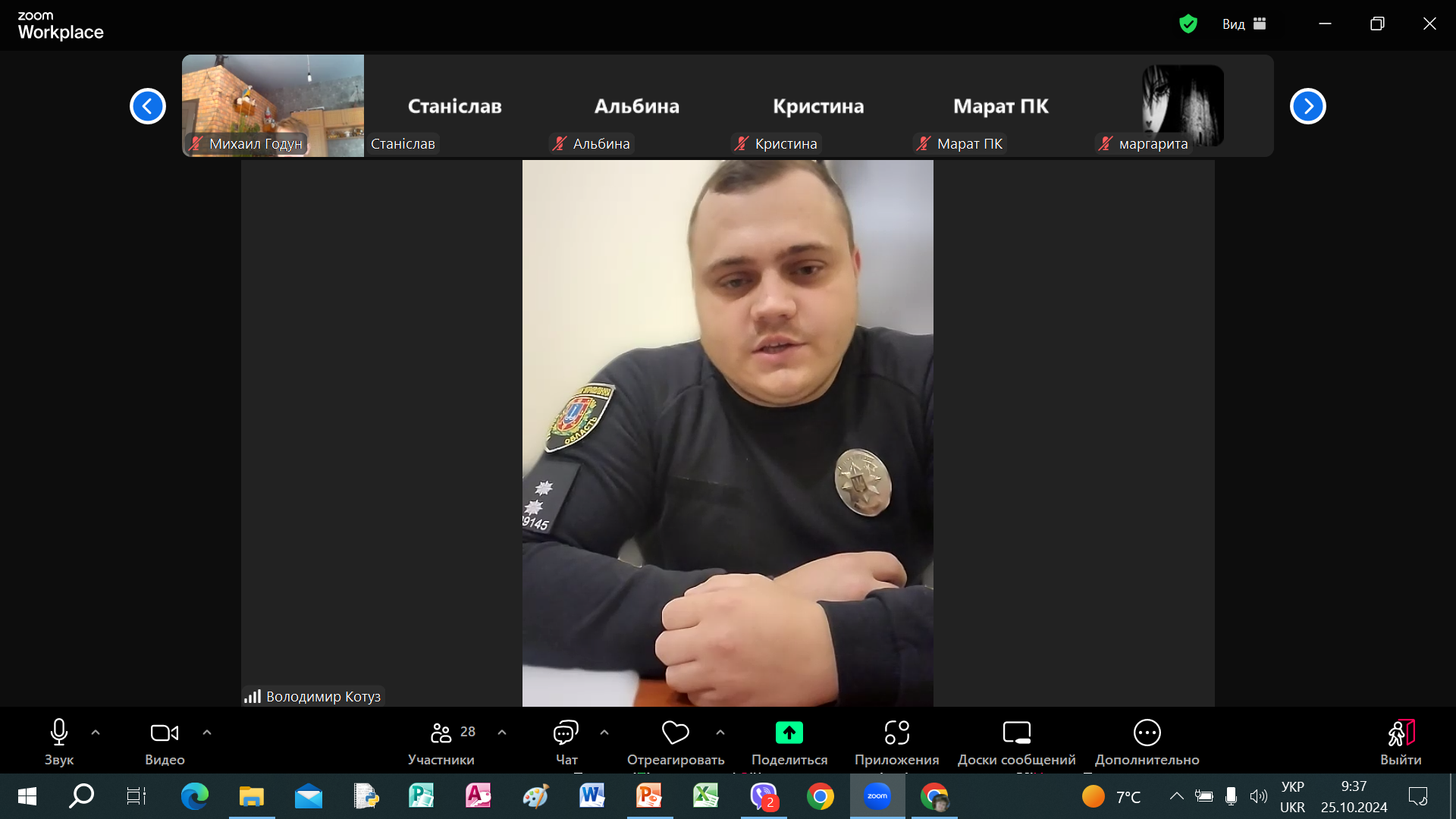Open the Apps panel

point(896,733)
